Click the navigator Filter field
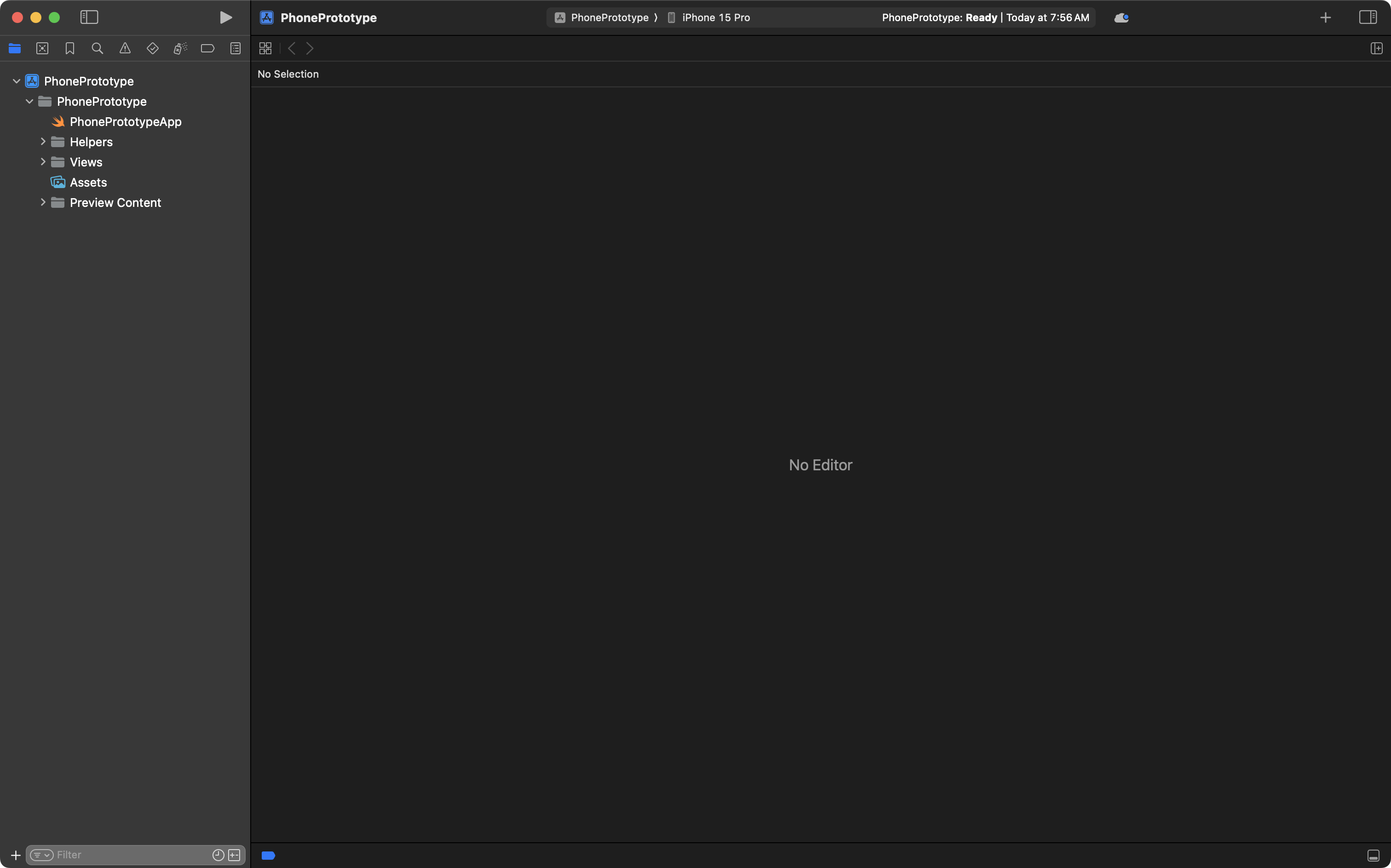Image resolution: width=1391 pixels, height=868 pixels. point(132,855)
